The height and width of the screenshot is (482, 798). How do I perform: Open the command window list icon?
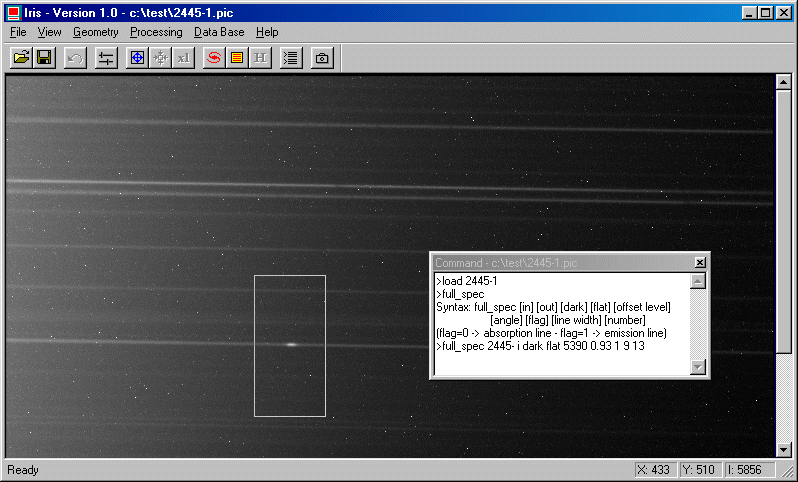pos(291,58)
